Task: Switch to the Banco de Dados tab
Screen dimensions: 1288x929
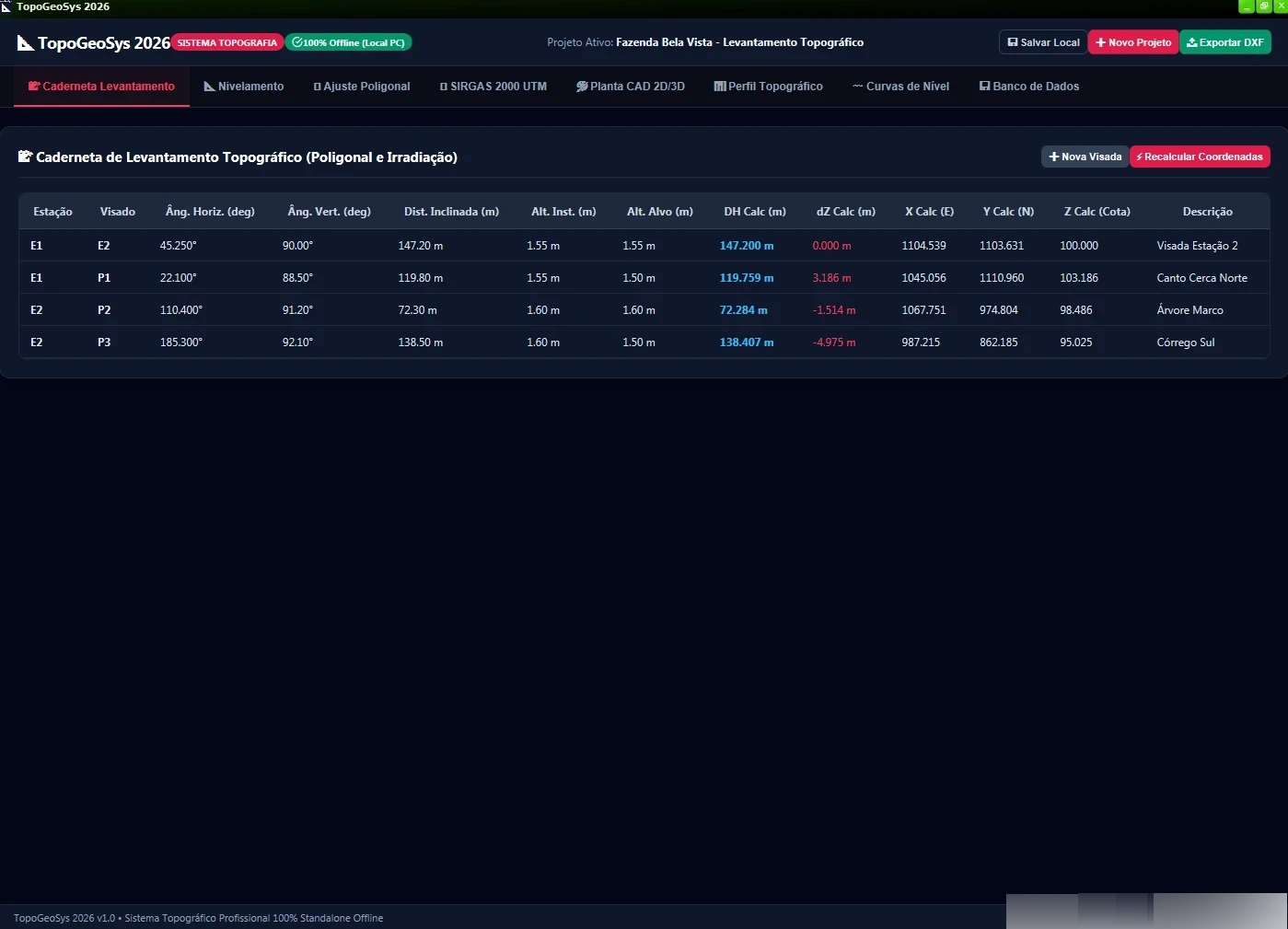Action: [x=1029, y=87]
